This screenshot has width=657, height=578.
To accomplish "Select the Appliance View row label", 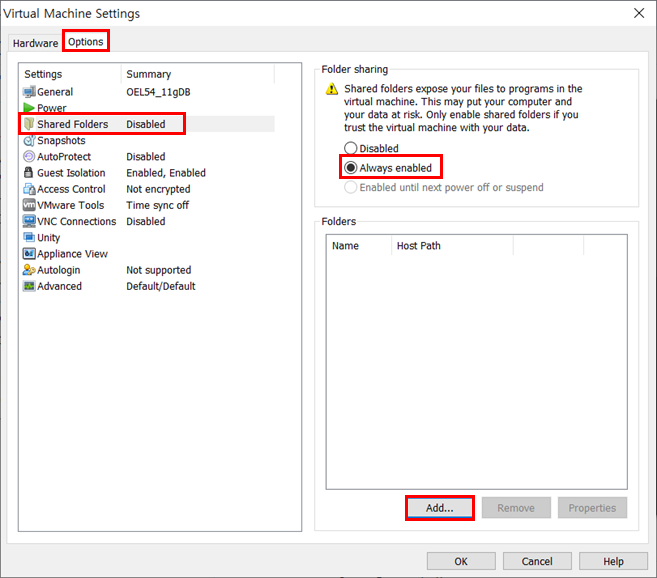I will pos(72,254).
